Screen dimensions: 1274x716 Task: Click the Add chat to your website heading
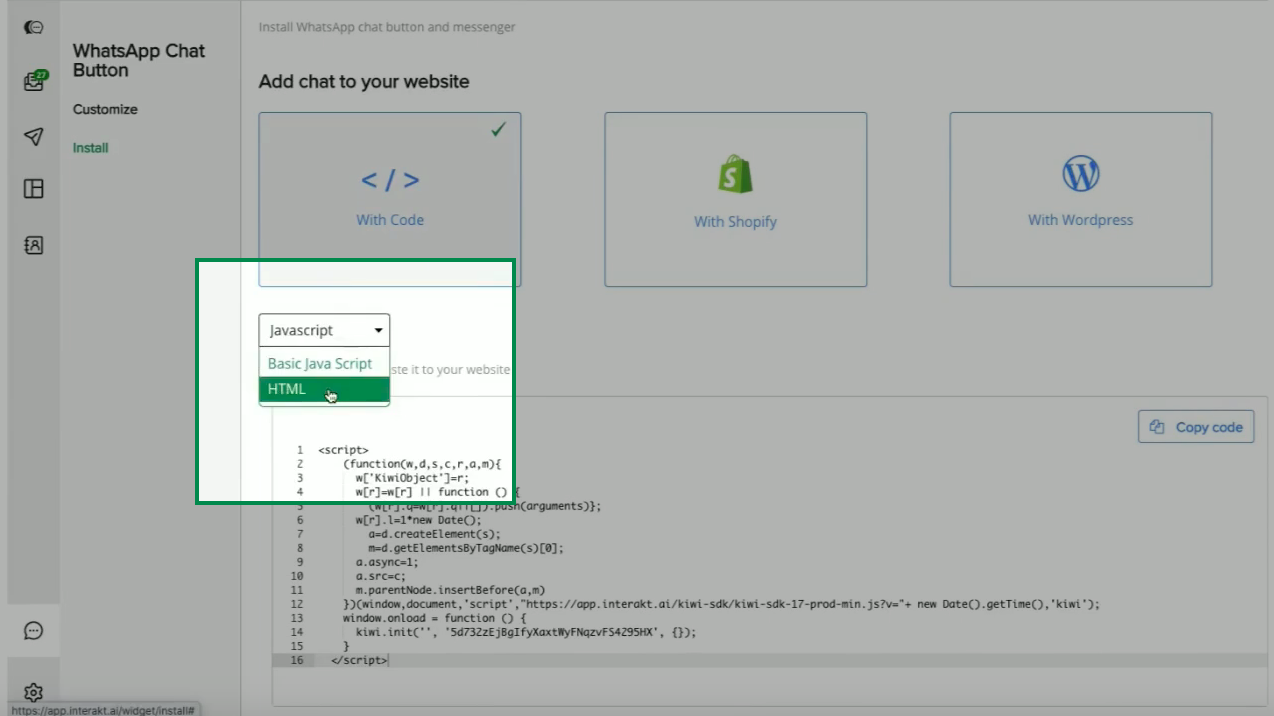364,82
